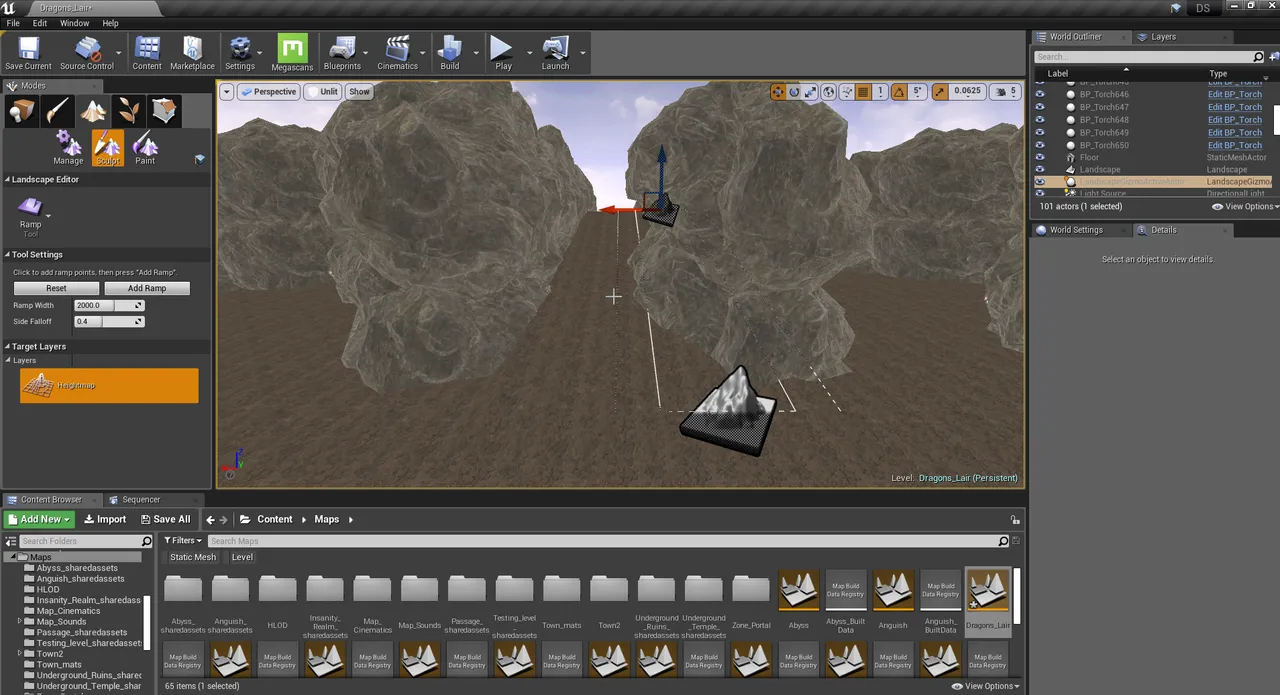Switch to Place mode icon

point(21,110)
